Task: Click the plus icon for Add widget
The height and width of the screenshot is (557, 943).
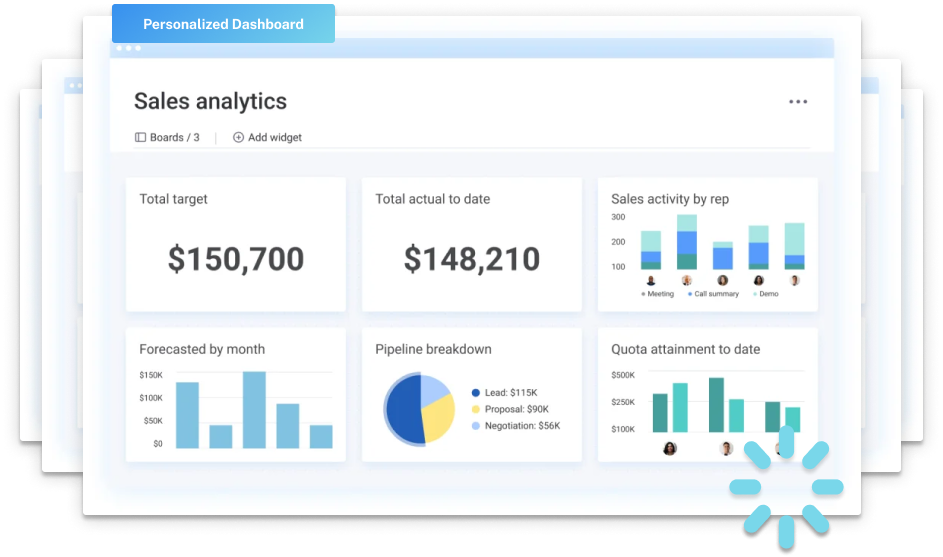Action: [238, 138]
